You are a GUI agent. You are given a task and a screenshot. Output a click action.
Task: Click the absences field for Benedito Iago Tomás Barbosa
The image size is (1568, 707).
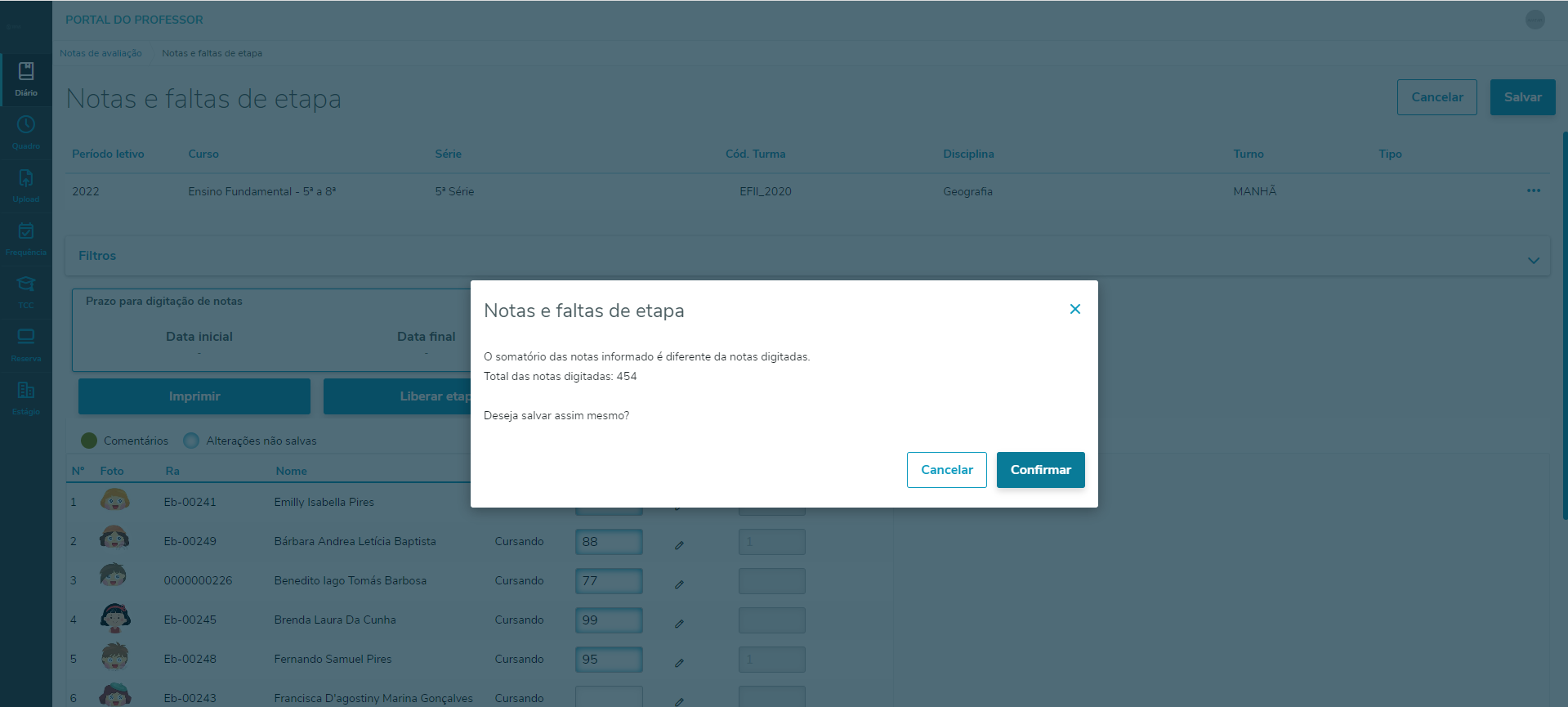click(772, 581)
